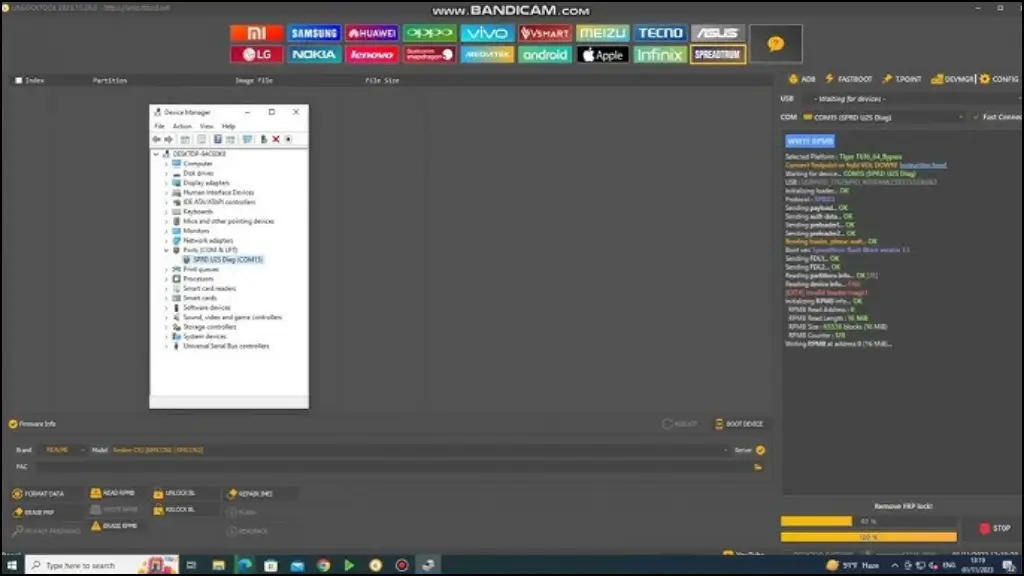Viewport: 1024px width, 576px height.
Task: Toggle the Fast Connect checkbox
Action: click(x=976, y=118)
